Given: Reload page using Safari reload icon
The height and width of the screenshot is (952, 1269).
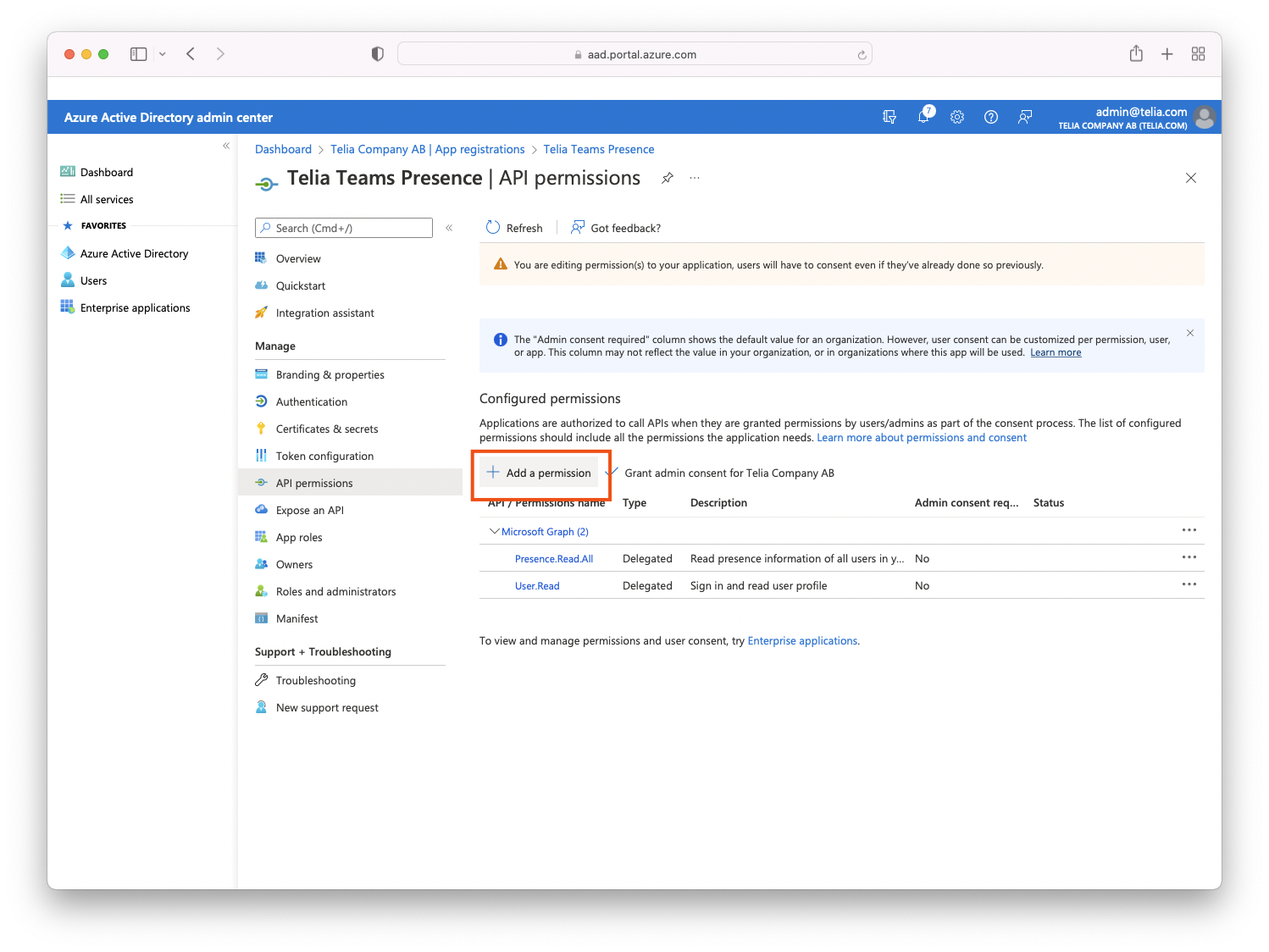Looking at the screenshot, I should pos(862,55).
